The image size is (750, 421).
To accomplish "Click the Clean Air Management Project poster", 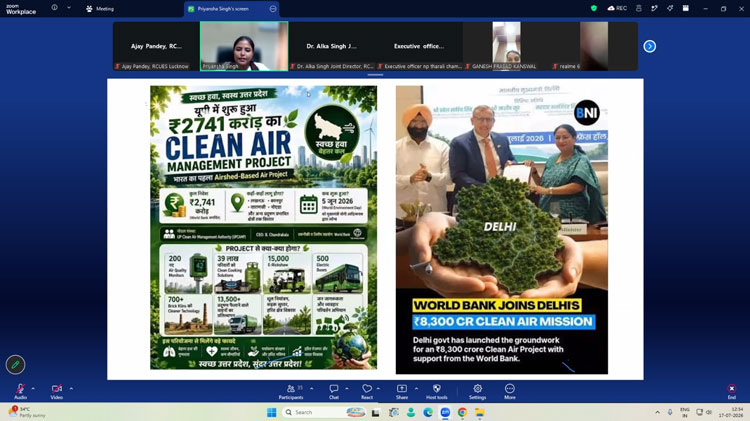I will [264, 228].
